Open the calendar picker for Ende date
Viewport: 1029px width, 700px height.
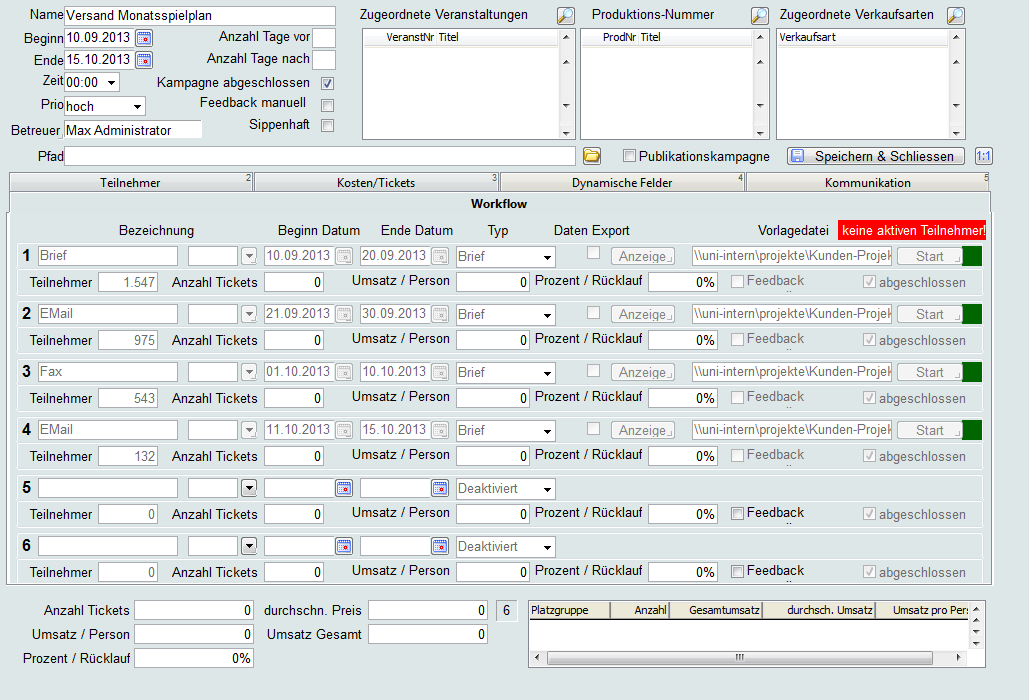point(144,60)
